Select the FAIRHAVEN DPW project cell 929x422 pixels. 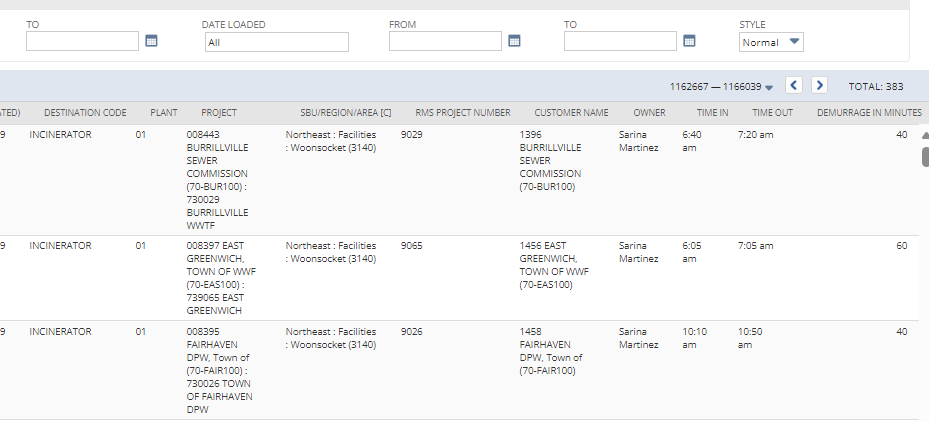(x=219, y=370)
